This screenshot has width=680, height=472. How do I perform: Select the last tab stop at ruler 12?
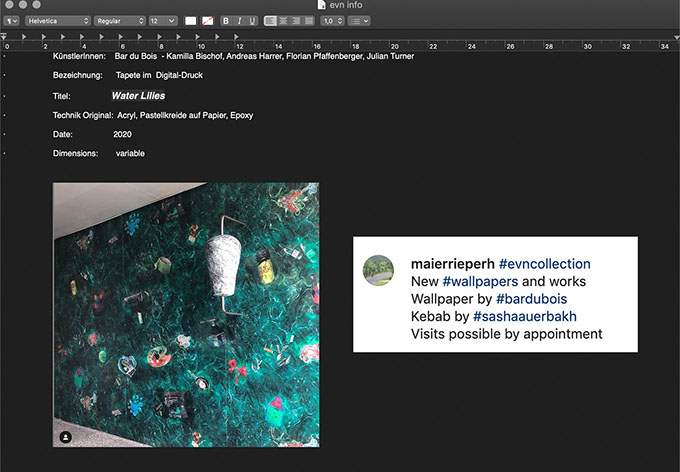coord(236,37)
